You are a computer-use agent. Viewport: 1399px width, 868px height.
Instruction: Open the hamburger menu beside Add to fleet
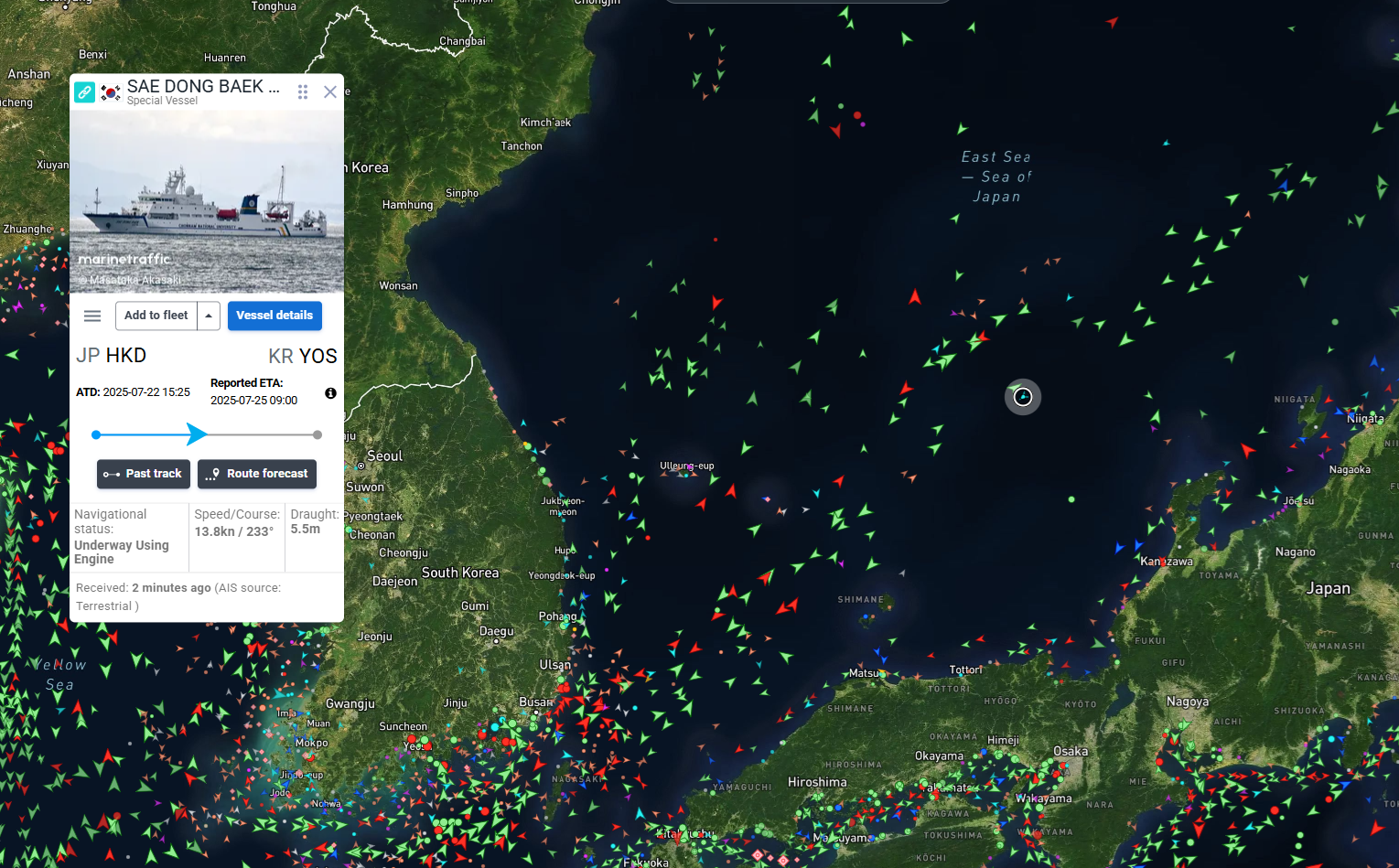92,316
